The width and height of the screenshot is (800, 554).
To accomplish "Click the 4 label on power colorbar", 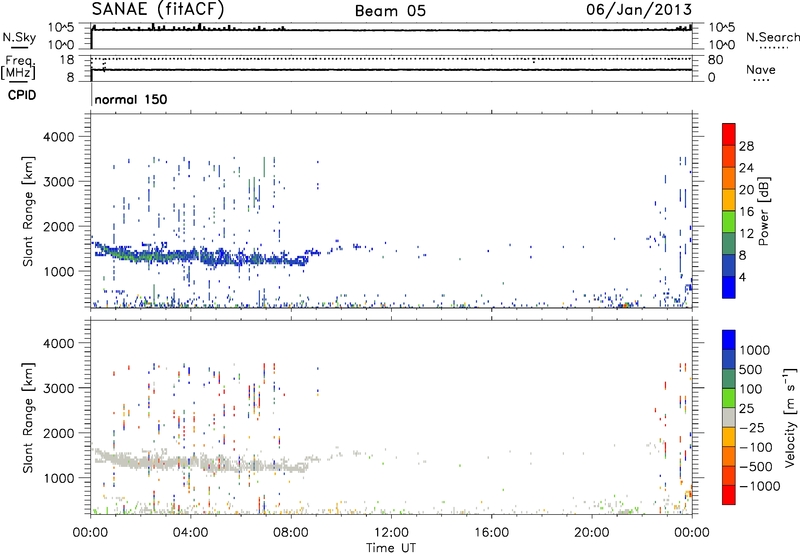I will tap(742, 277).
